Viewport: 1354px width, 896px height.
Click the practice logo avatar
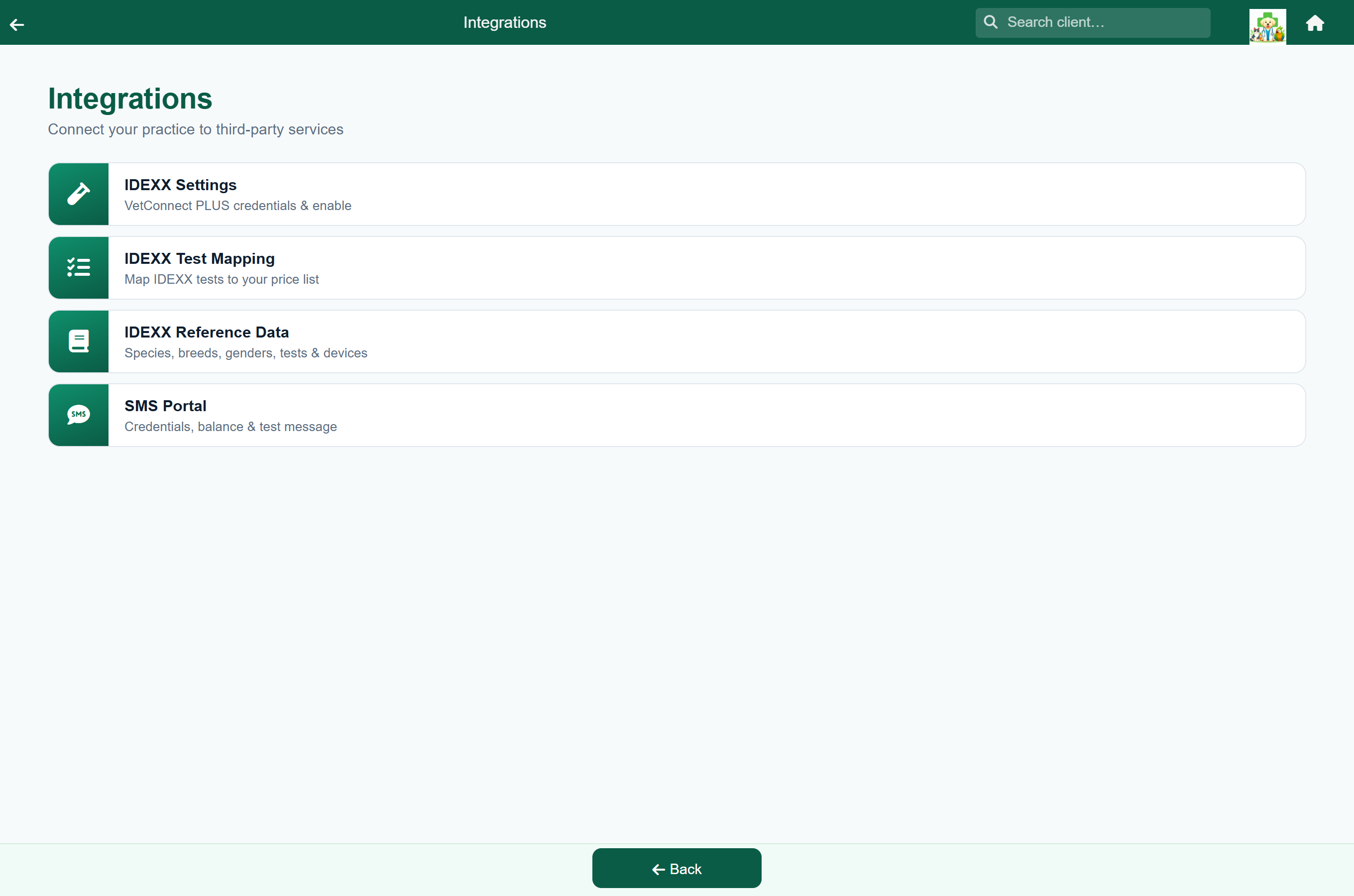[x=1267, y=26]
